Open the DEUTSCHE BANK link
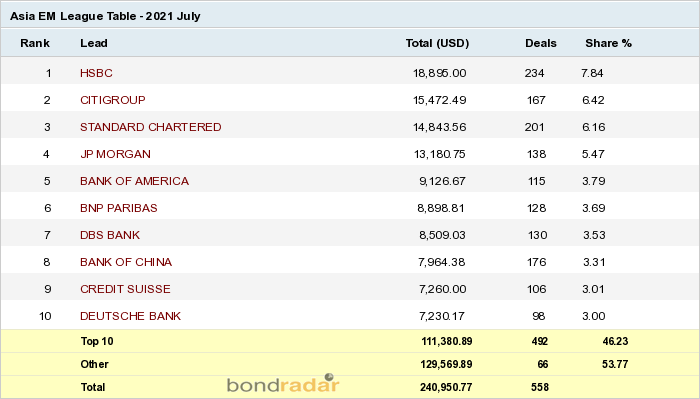The image size is (700, 399). click(x=130, y=316)
